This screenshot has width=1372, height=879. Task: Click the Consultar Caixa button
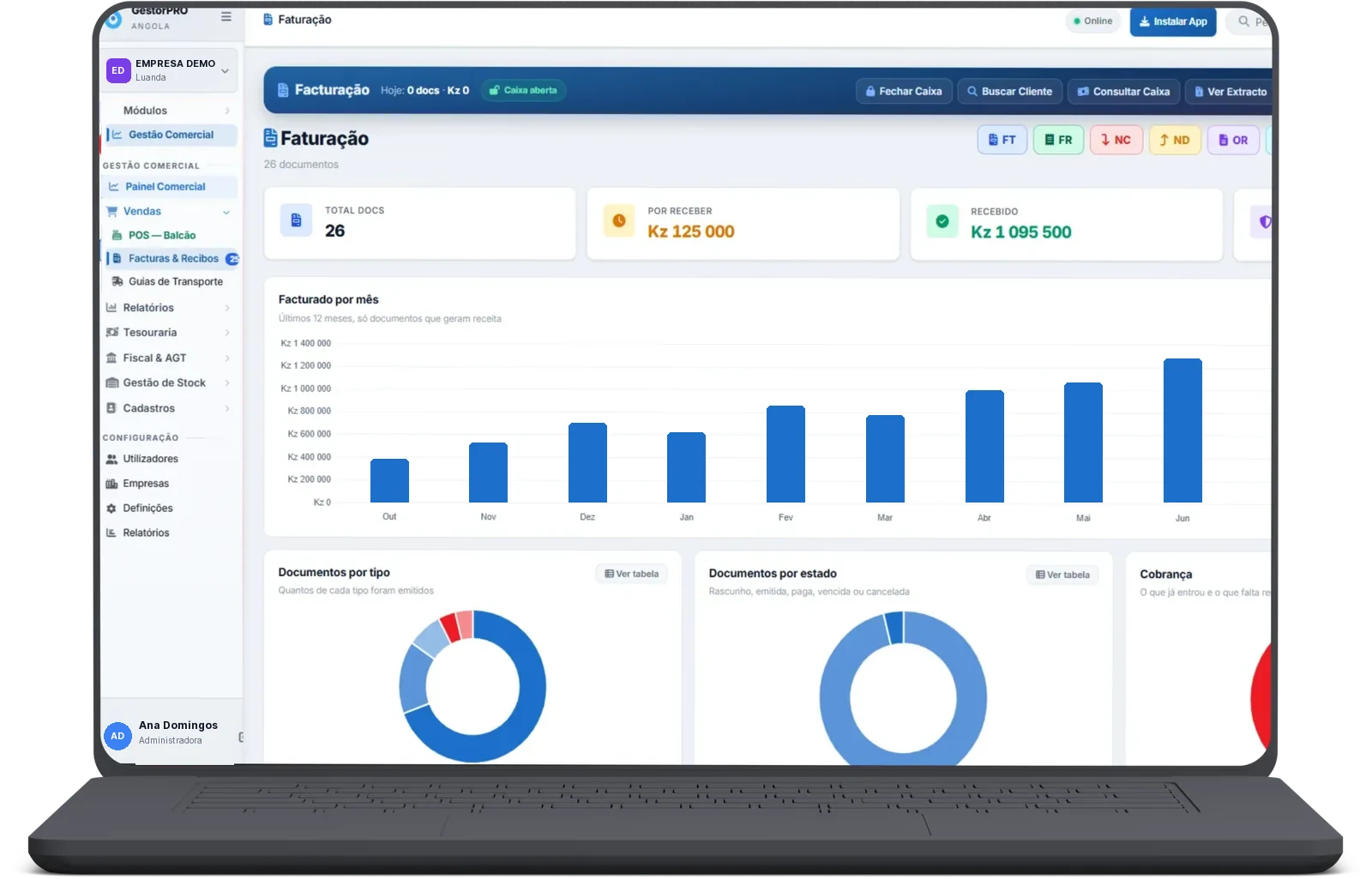1124,91
